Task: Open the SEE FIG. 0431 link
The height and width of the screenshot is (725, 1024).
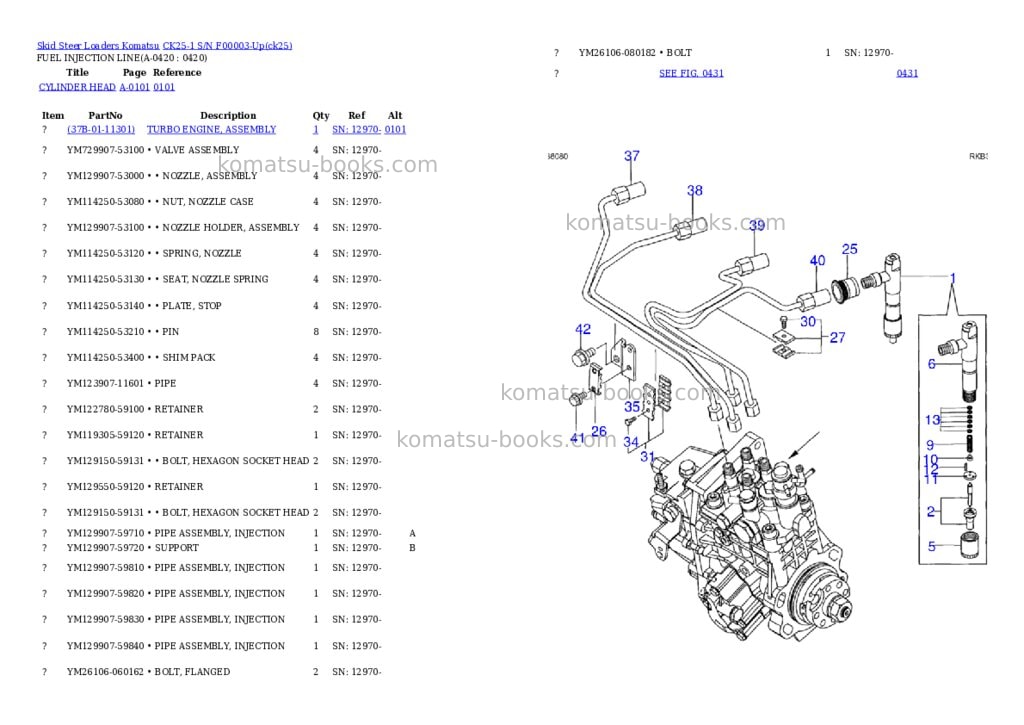Action: point(691,73)
